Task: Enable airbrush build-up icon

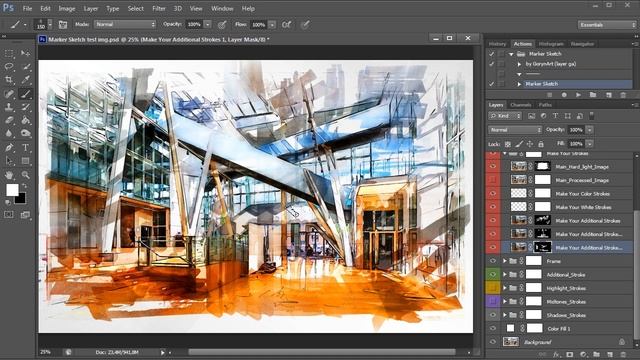Action: pyautogui.click(x=287, y=24)
